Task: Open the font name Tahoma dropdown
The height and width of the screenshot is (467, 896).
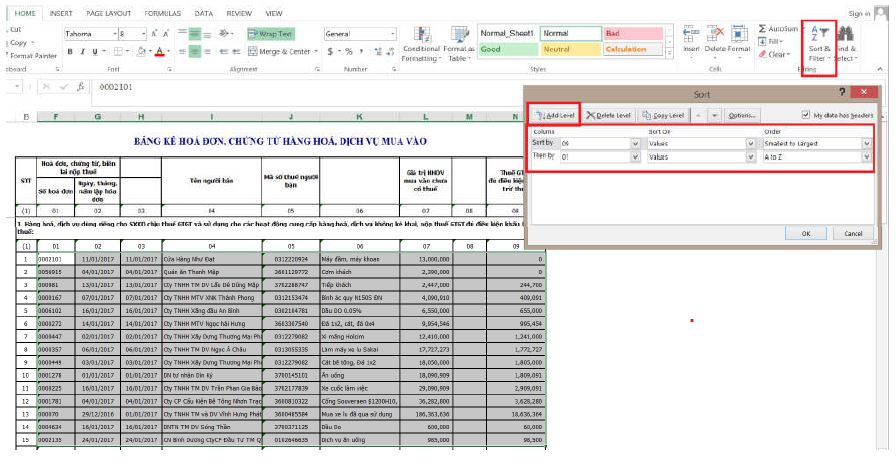Action: pos(114,34)
